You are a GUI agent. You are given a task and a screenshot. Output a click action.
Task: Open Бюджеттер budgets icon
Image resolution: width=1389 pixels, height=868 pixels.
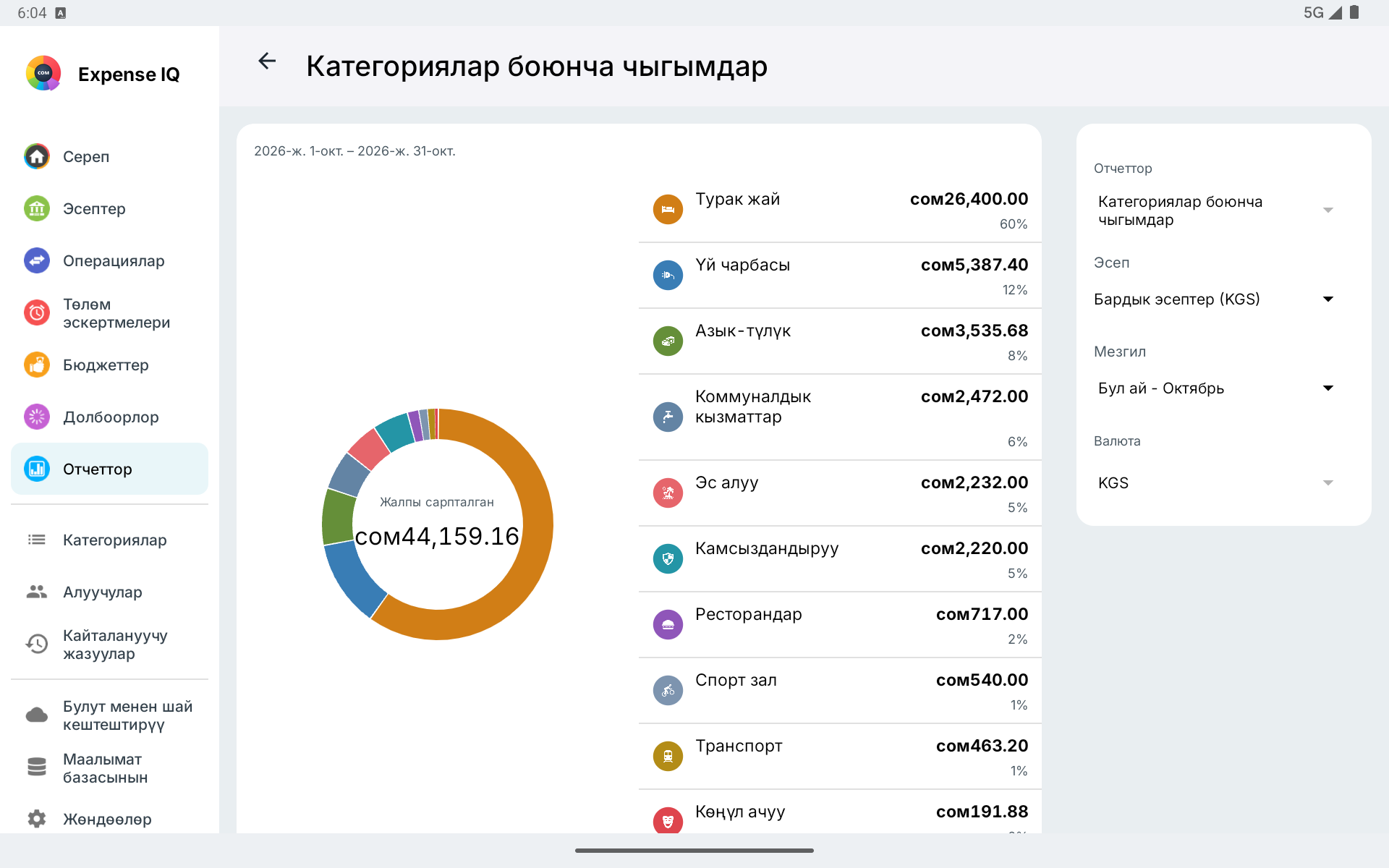click(37, 365)
